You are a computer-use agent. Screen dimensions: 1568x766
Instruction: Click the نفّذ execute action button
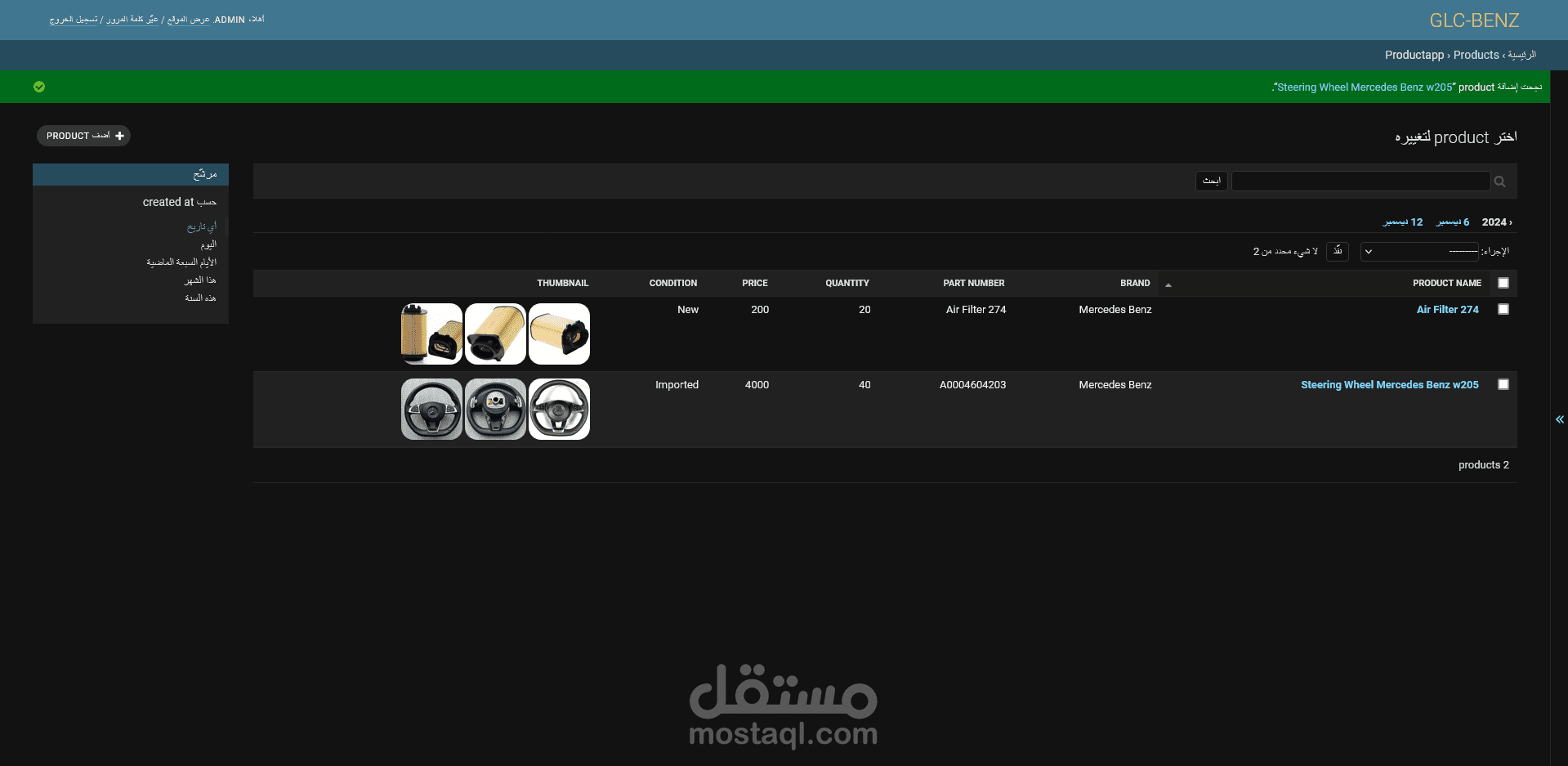1338,251
